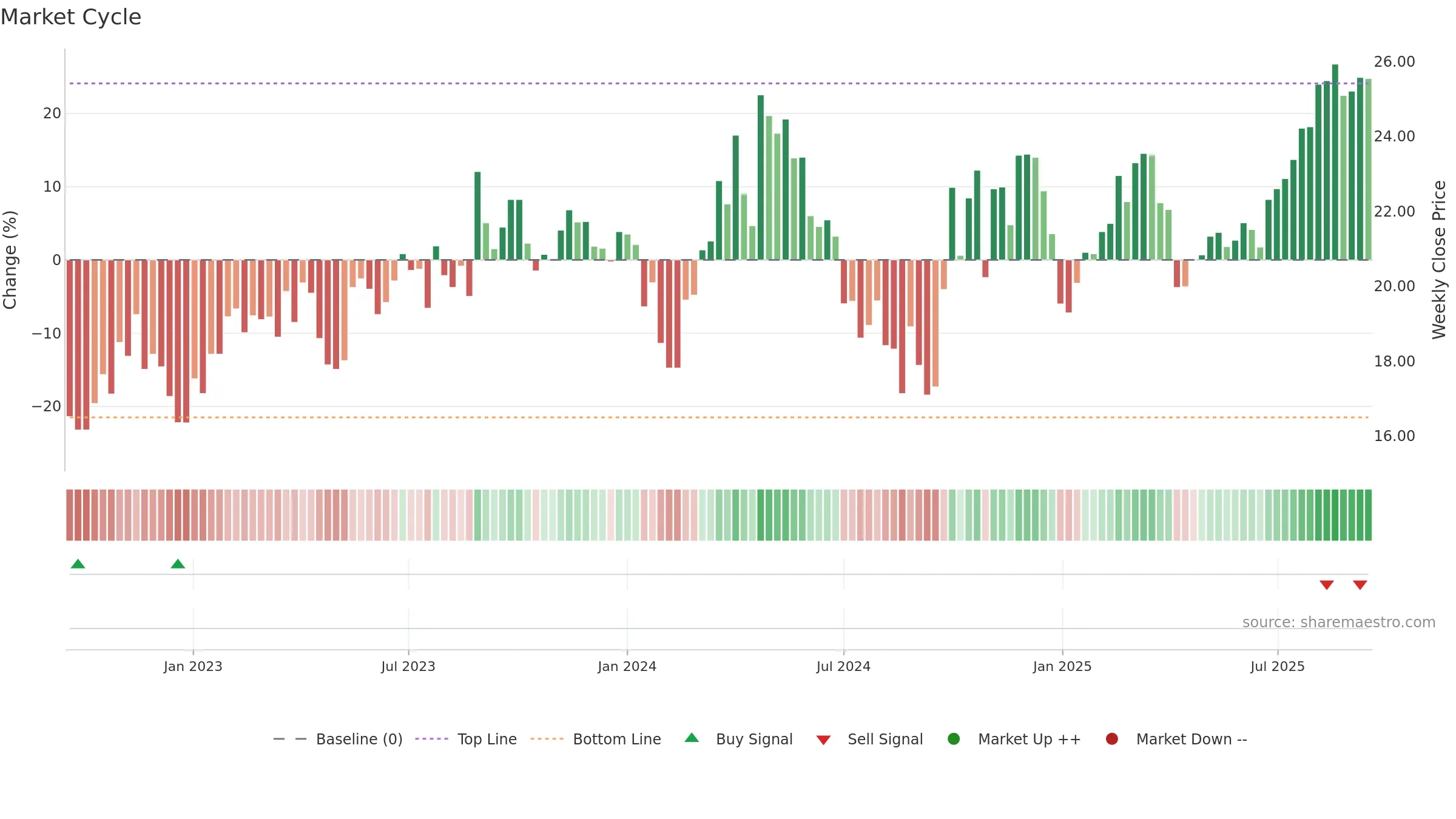Toggle the Sell Signal legend label

click(885, 739)
